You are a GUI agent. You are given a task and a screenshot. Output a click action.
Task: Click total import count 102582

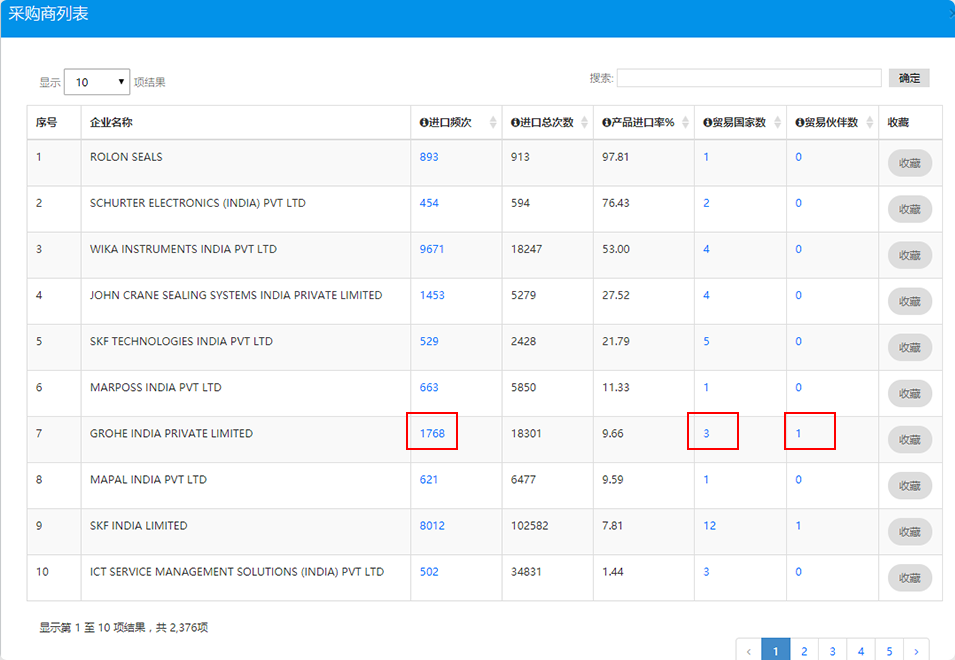tap(529, 525)
